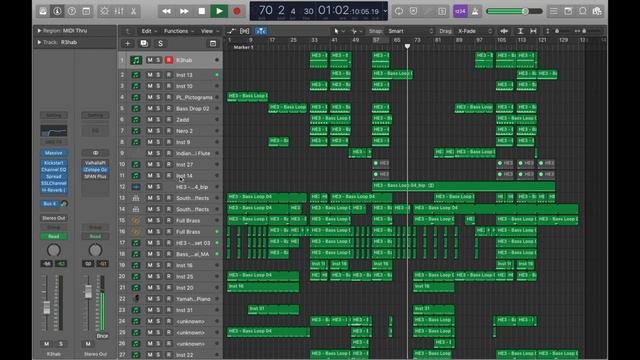Click Marker 1 in the ruler
Screen dimensions: 640x360
[x=244, y=47]
